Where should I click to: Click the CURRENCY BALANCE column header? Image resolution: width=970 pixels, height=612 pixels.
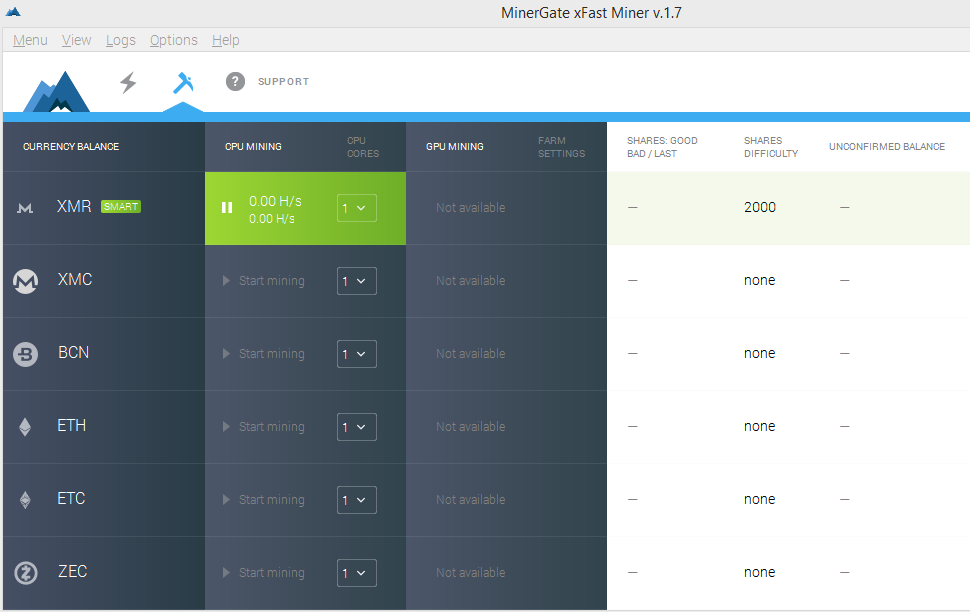point(71,147)
